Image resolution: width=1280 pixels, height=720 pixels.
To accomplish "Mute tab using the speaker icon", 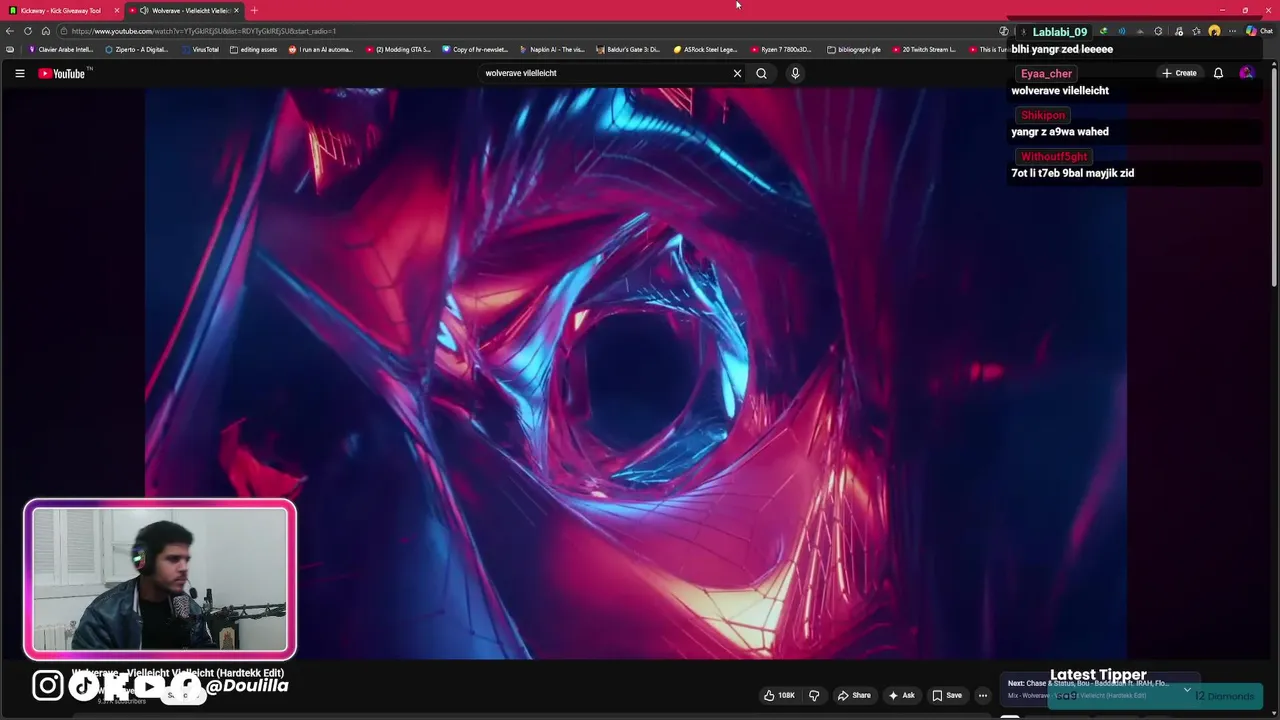I will click(145, 10).
